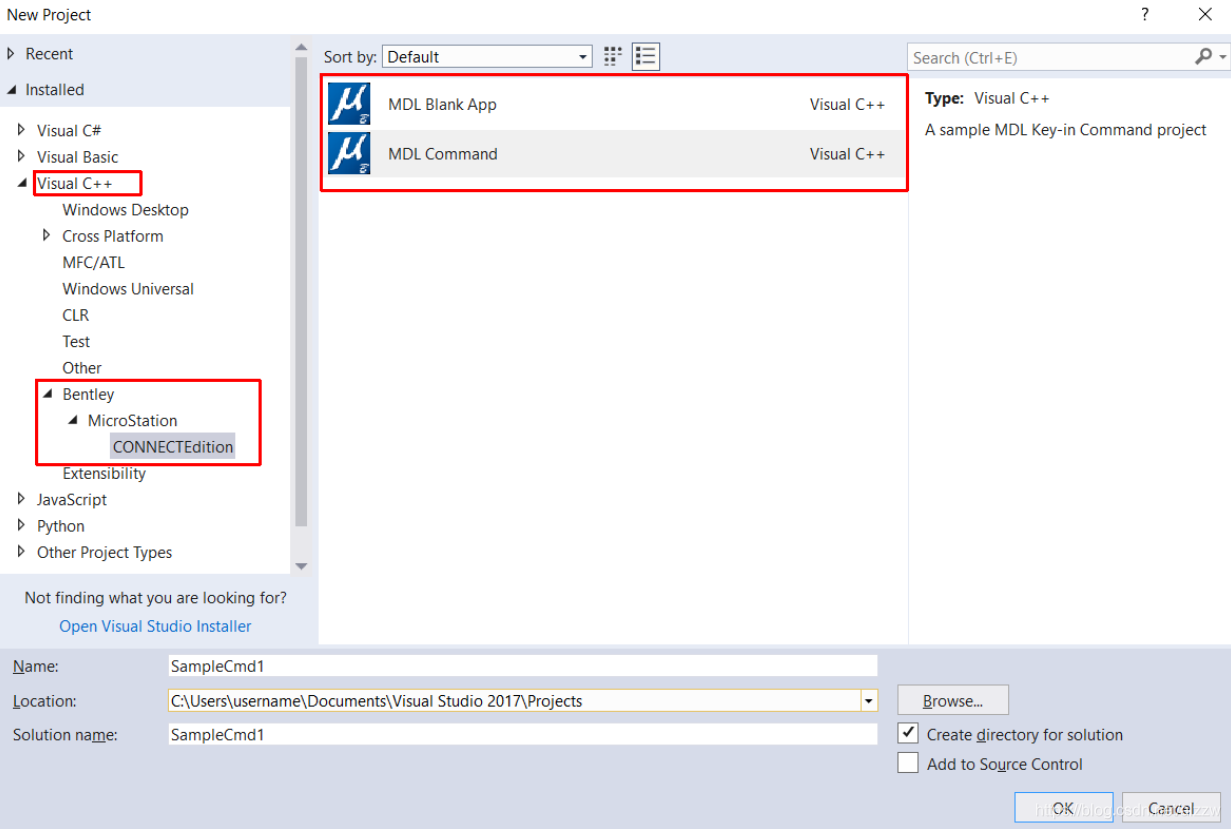
Task: Select the MDL Blank App template icon
Action: [349, 104]
